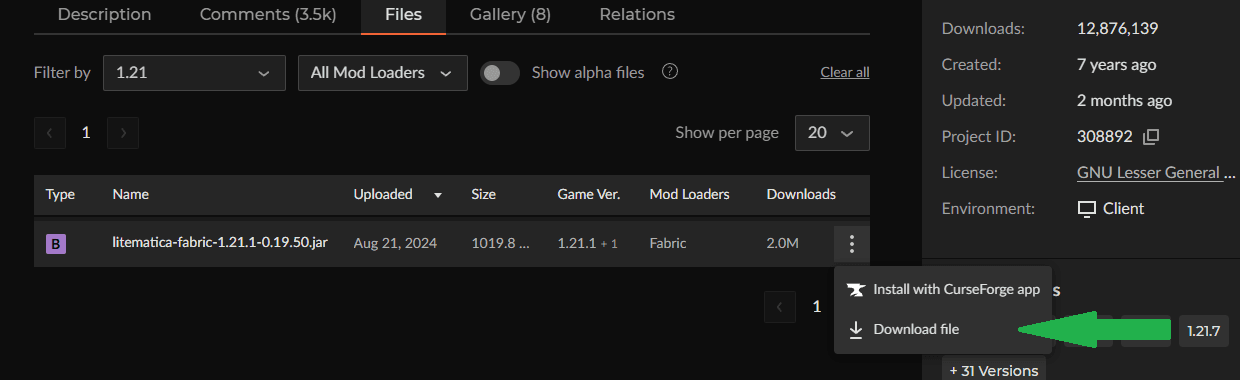Click the 1019.8 file size cell
1240x380 pixels.
pos(501,244)
